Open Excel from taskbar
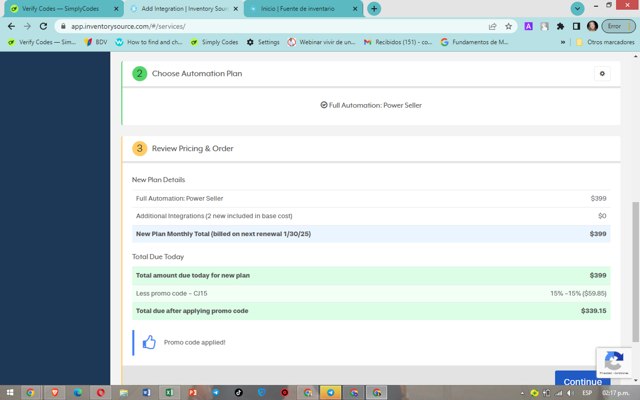Image resolution: width=640 pixels, height=400 pixels. pos(169,393)
